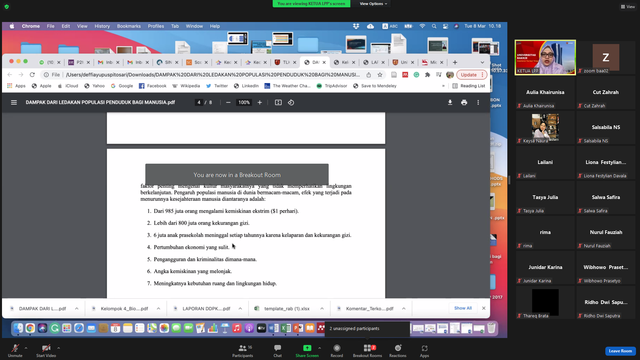Image resolution: width=640 pixels, height=360 pixels.
Task: Open PDF viewer more actions menu
Action: pos(478,102)
